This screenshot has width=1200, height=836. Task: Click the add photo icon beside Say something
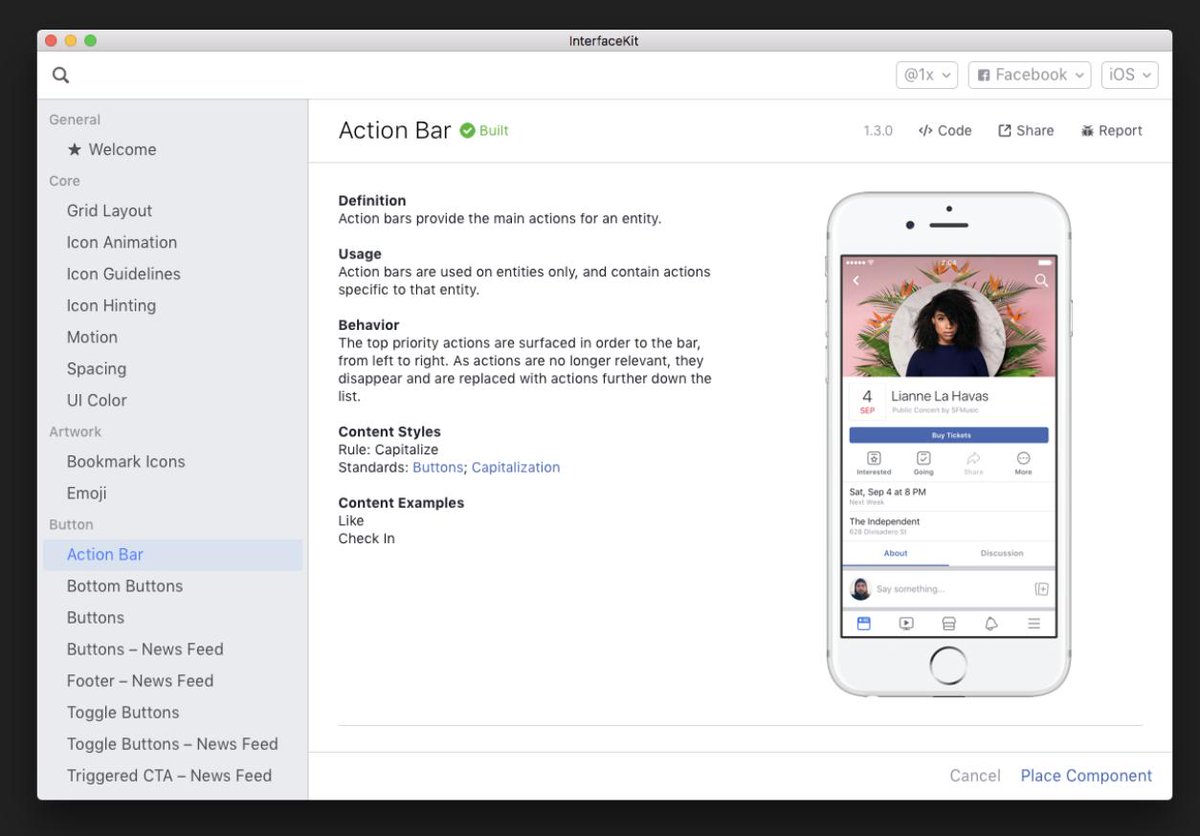click(1041, 590)
